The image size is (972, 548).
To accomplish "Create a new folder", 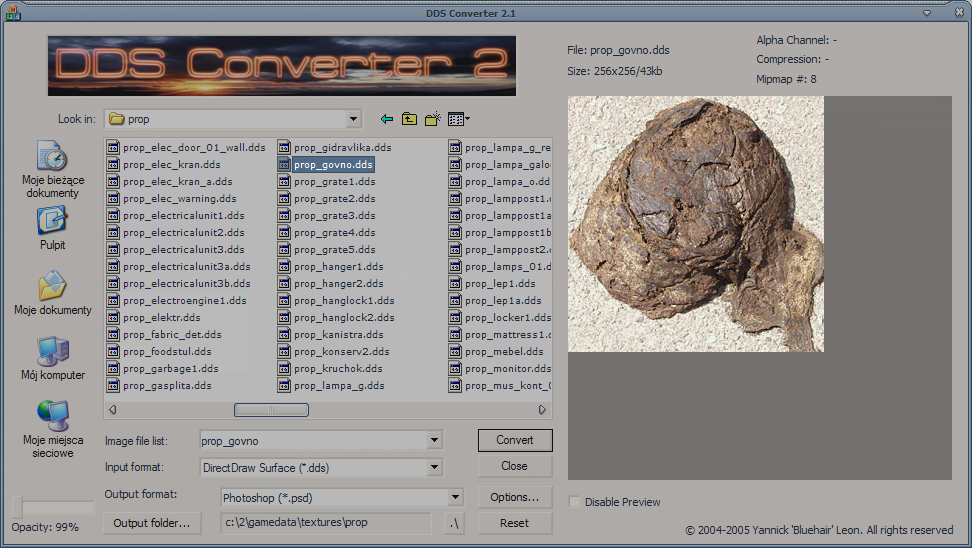I will 433,119.
